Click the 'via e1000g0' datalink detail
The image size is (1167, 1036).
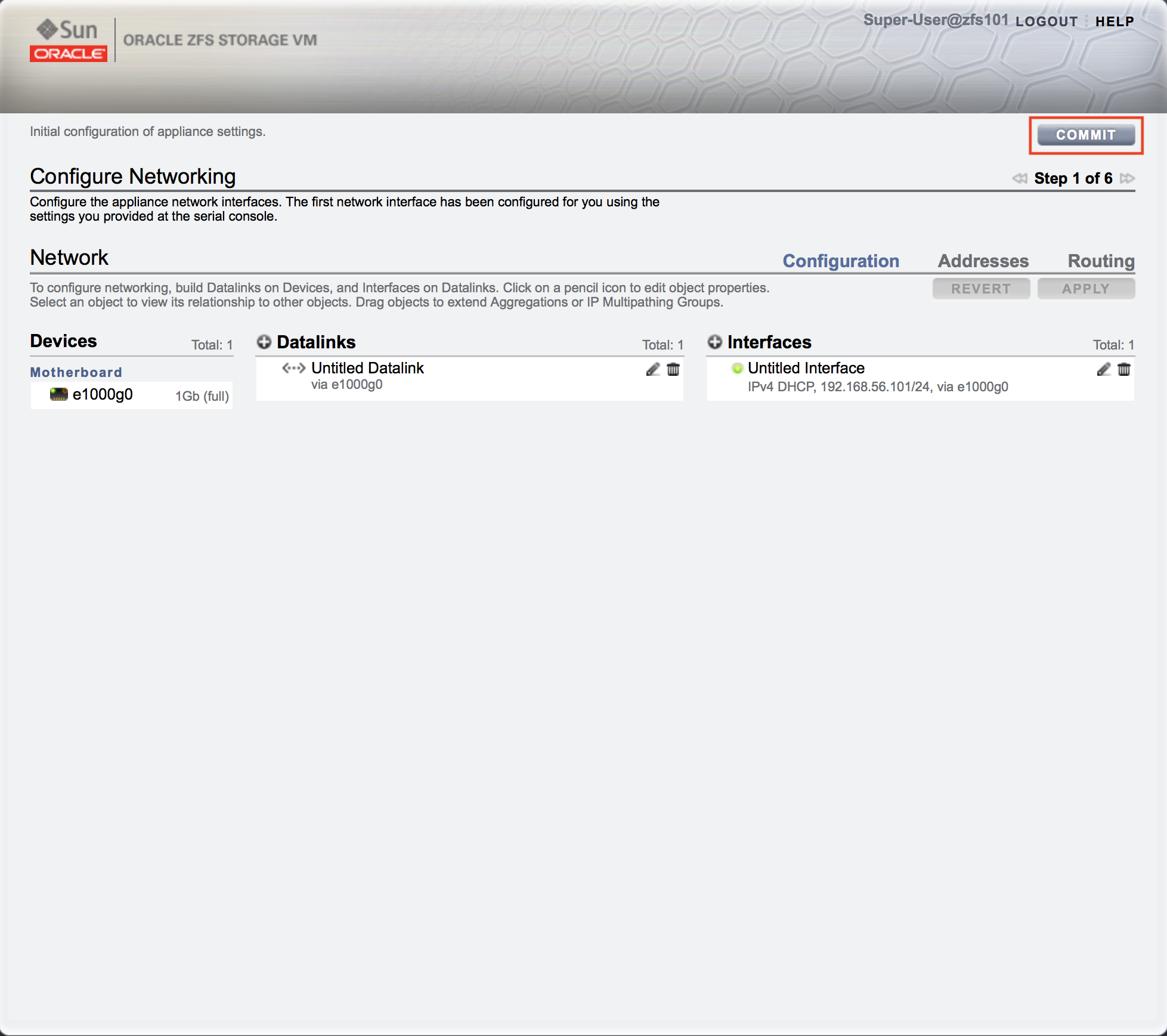click(x=347, y=385)
